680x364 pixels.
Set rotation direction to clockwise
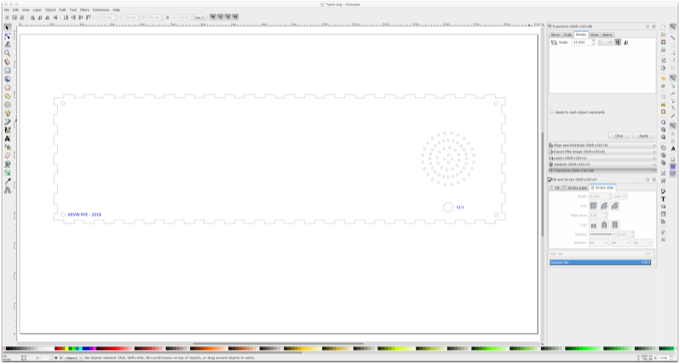(626, 43)
